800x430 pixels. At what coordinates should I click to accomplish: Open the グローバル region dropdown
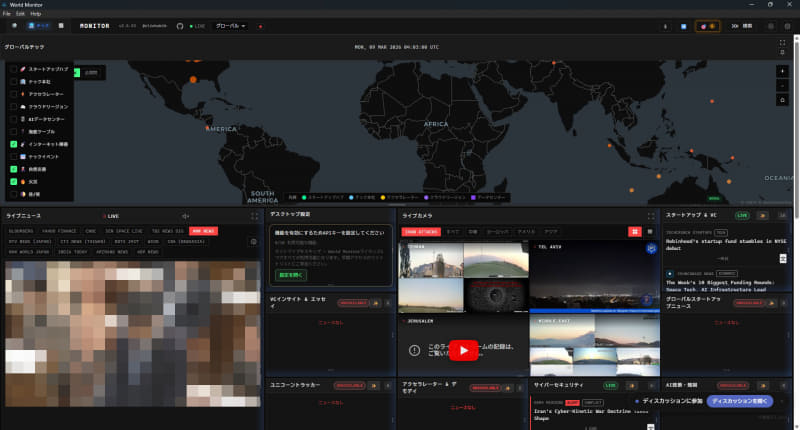pyautogui.click(x=230, y=26)
